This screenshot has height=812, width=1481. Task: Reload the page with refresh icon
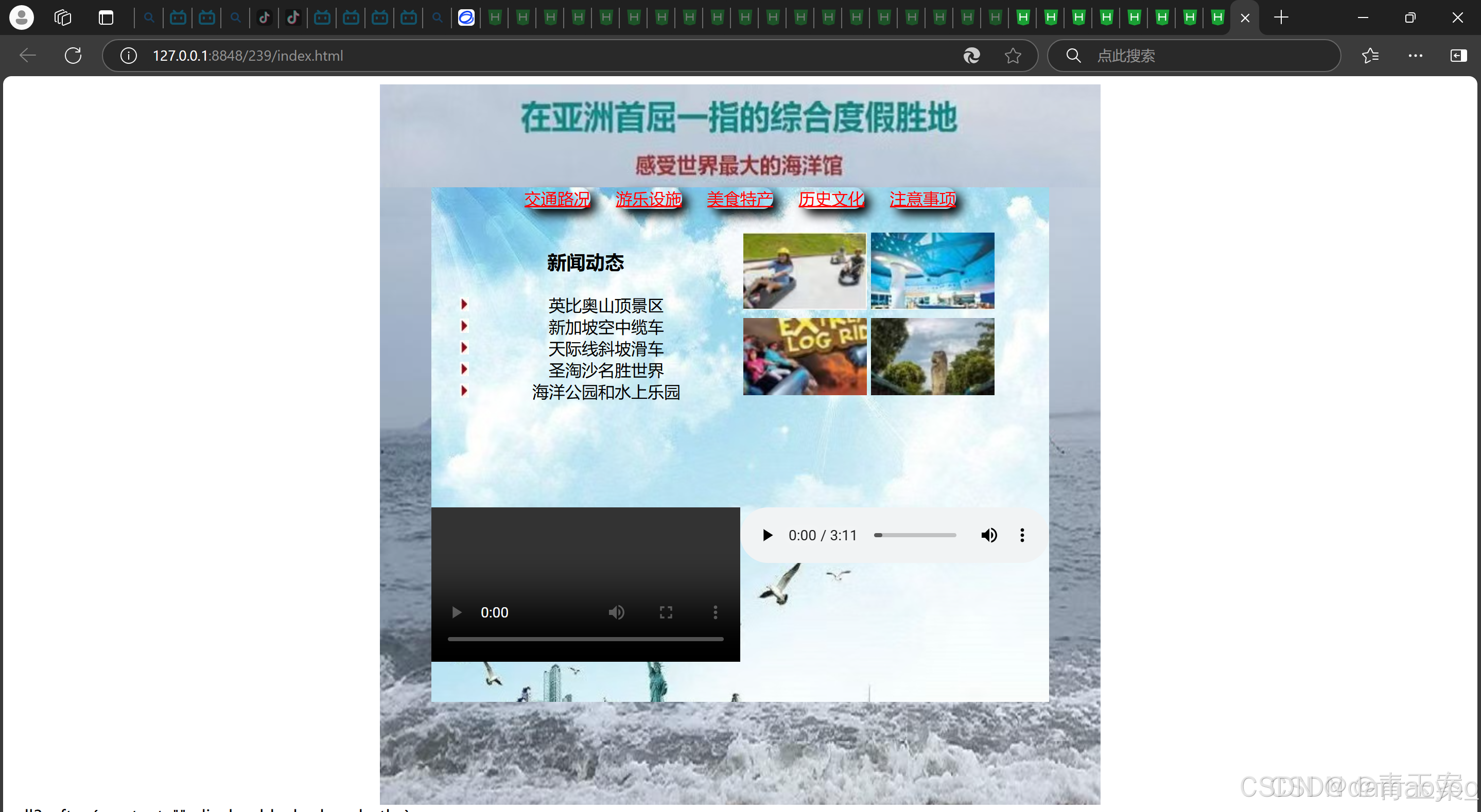click(x=73, y=56)
